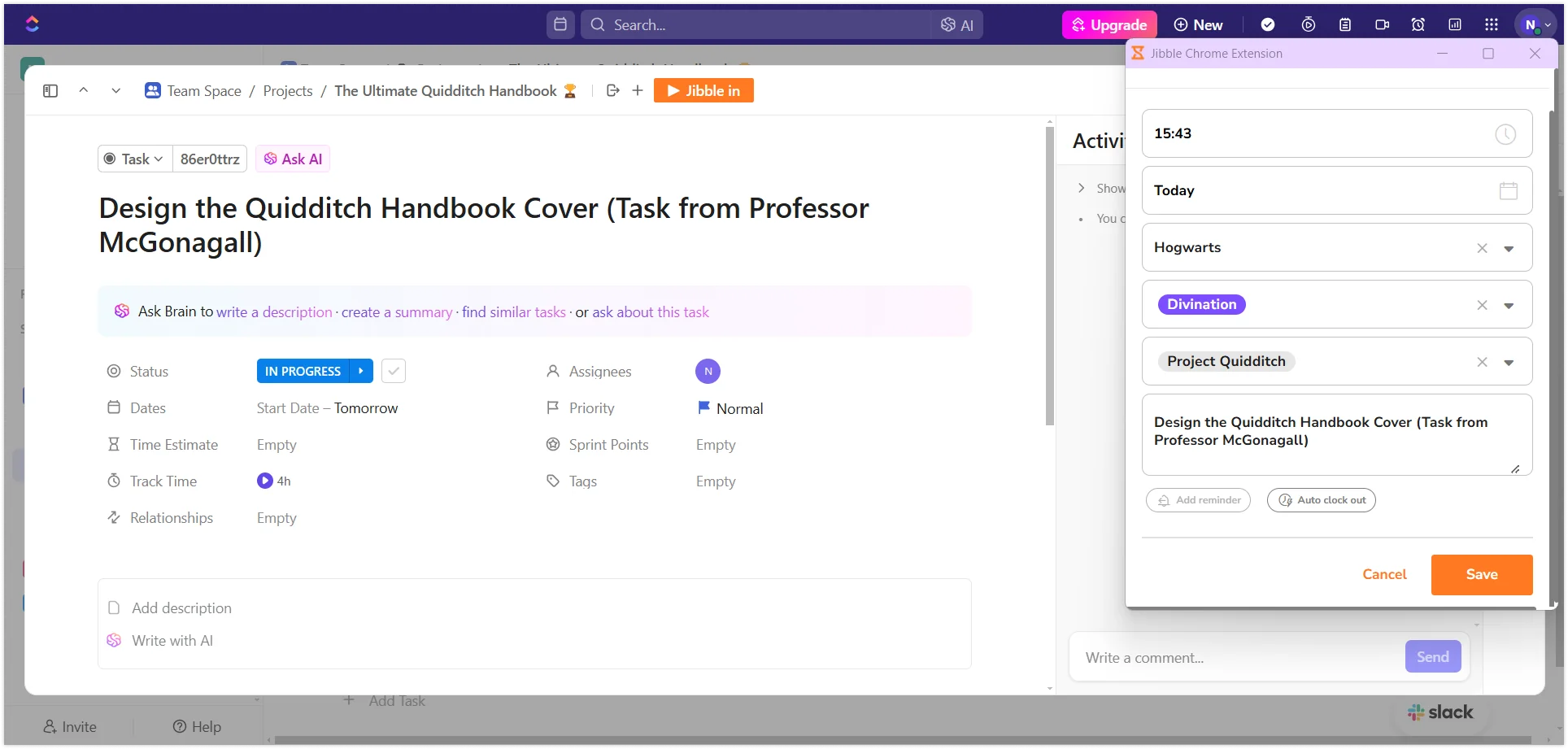
Task: Click the N assignee avatar
Action: click(x=708, y=371)
